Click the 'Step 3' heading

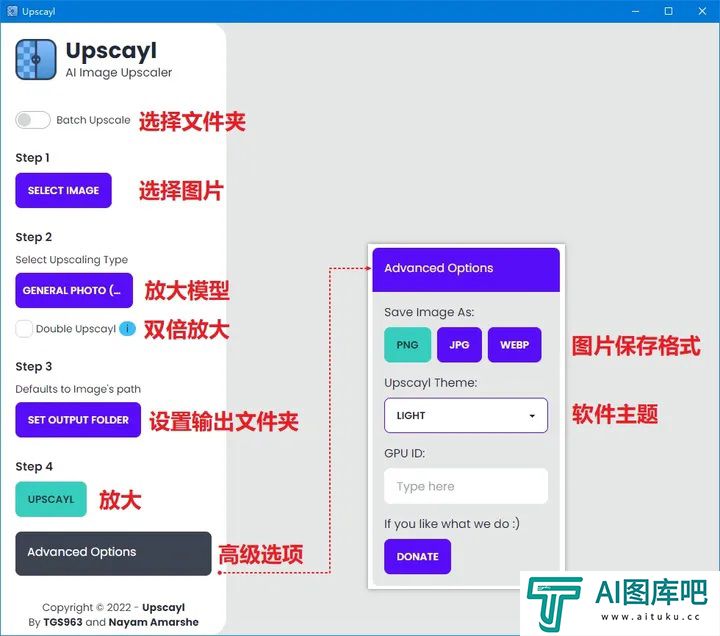coord(34,366)
